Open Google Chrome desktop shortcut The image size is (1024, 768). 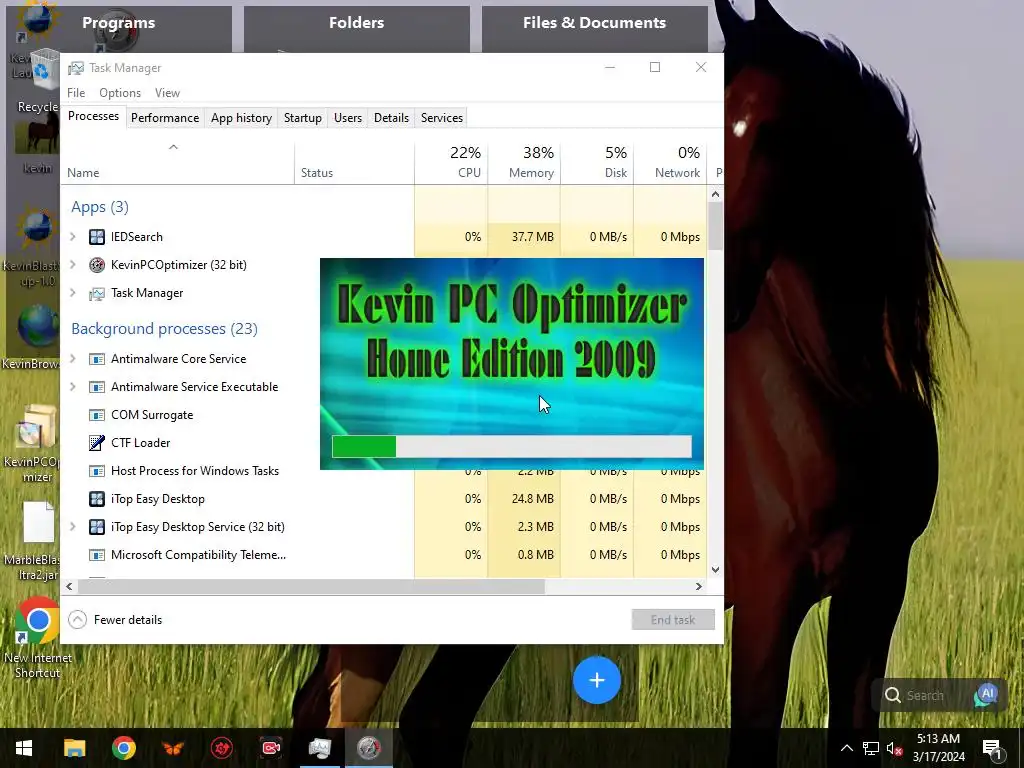38,620
